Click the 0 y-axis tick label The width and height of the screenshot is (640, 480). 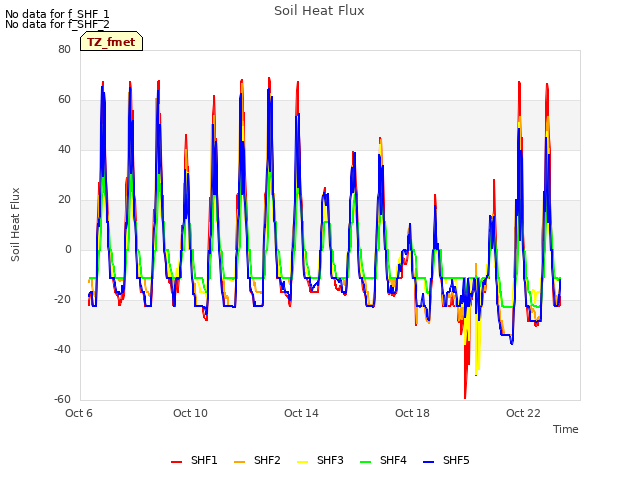tap(68, 249)
